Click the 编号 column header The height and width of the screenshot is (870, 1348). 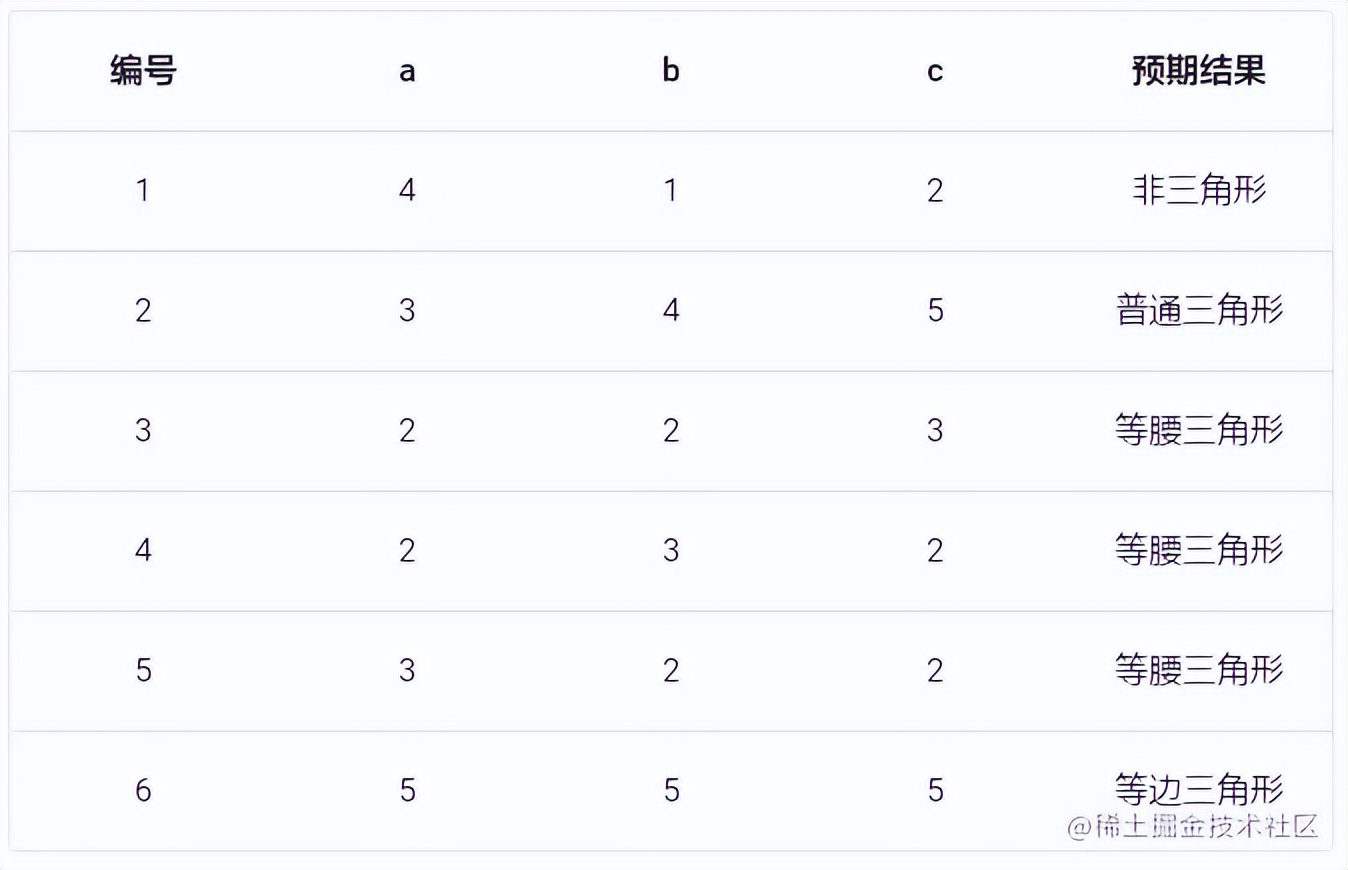click(x=143, y=71)
